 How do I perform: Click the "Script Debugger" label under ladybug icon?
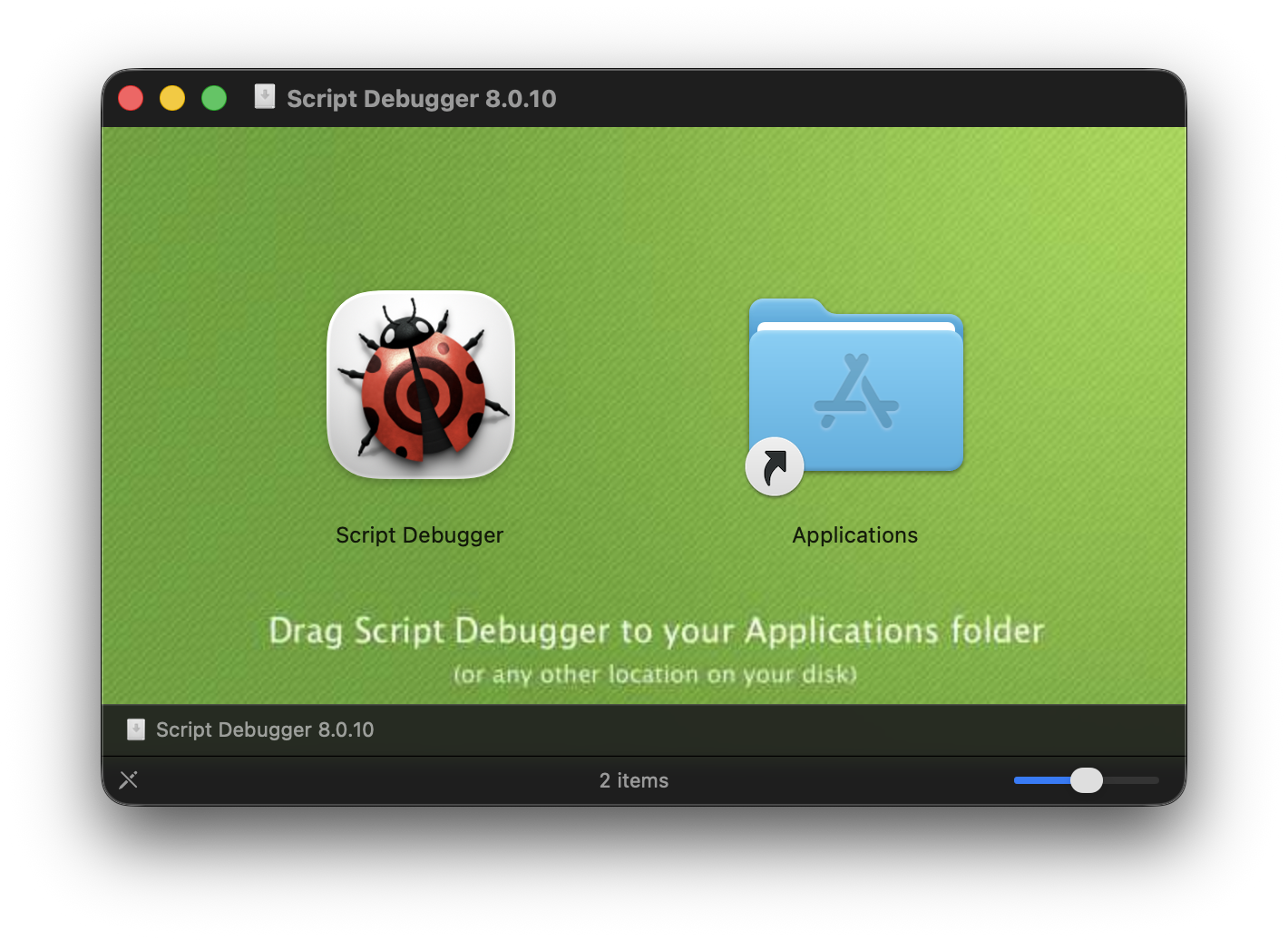(x=419, y=535)
